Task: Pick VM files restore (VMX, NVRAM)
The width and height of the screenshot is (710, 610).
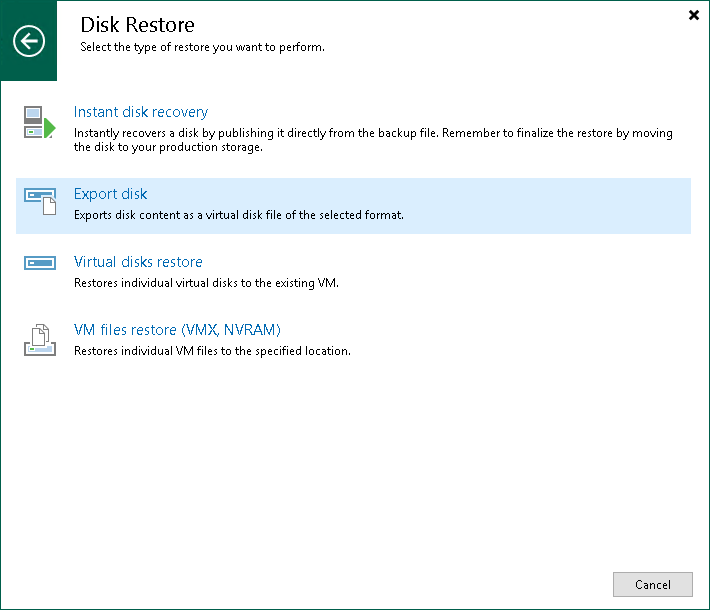Action: pos(177,330)
